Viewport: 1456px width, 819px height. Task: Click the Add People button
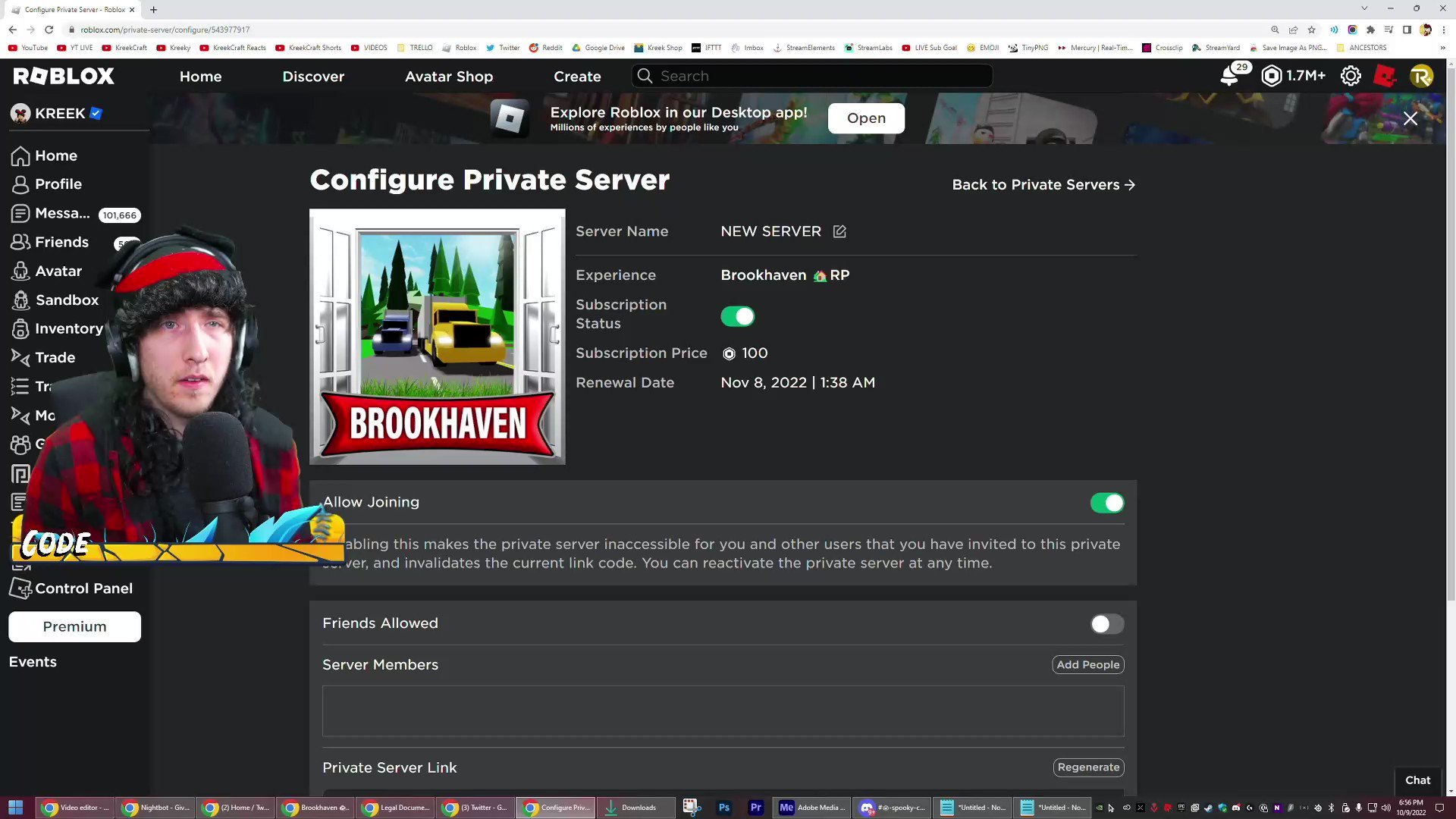click(1088, 664)
